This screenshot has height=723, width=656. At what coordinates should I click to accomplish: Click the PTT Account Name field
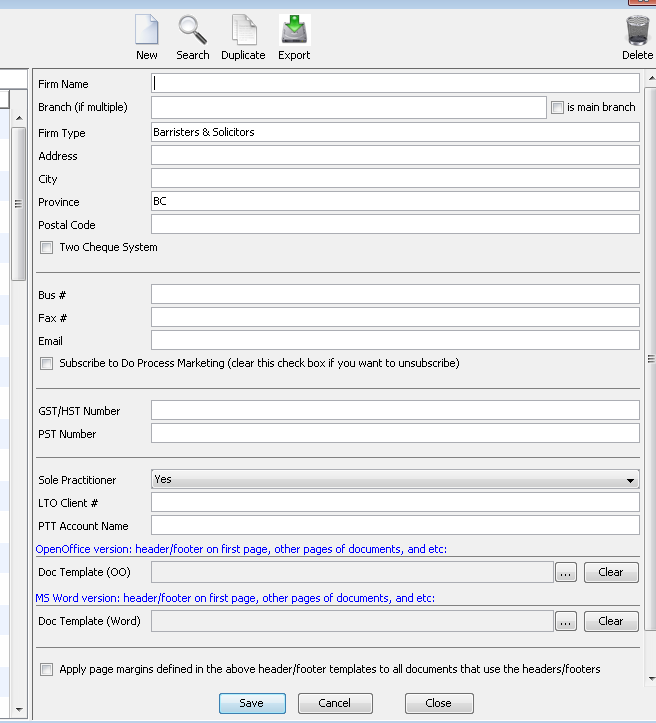pos(395,525)
